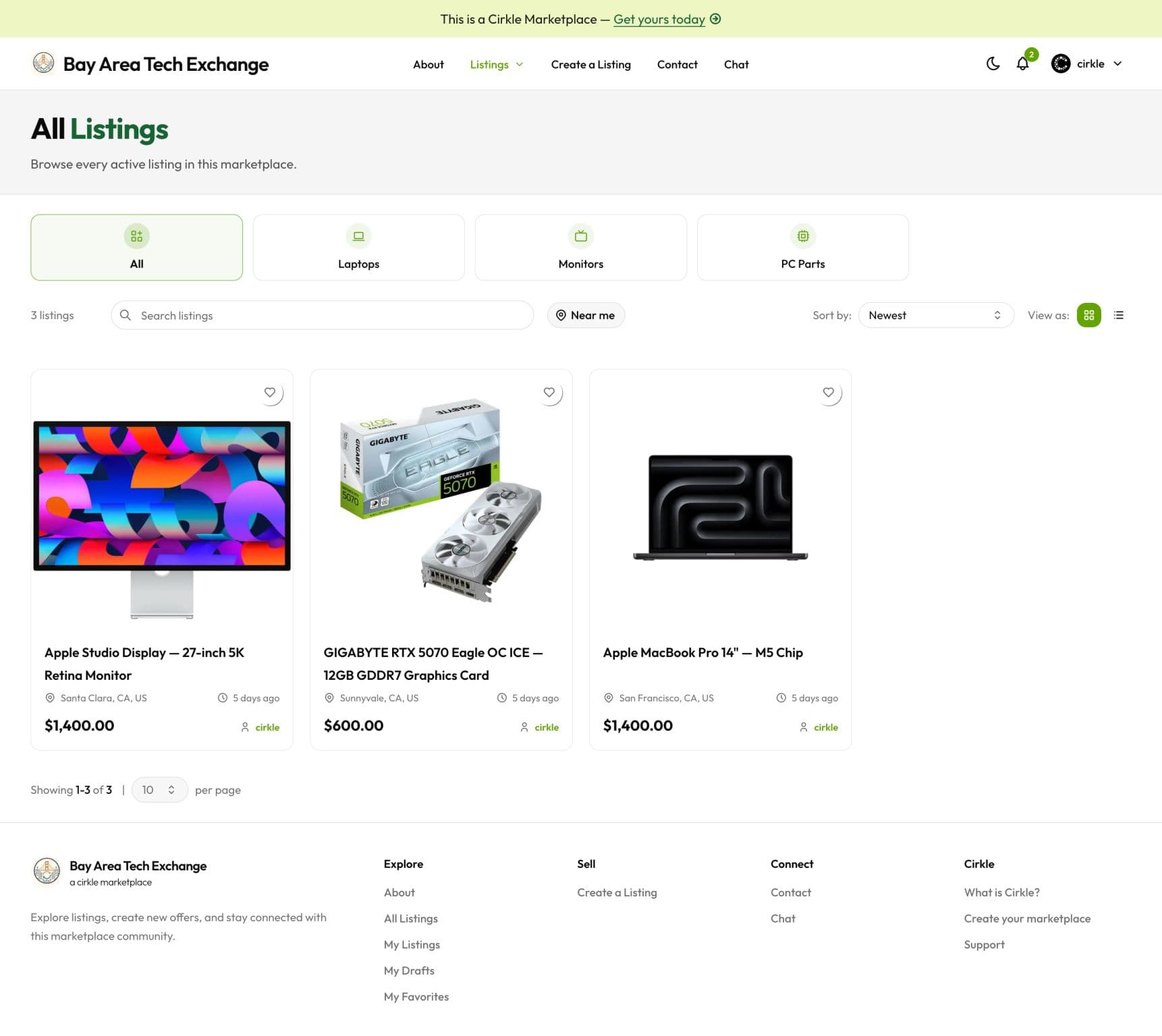Click the Santa Clara location pin icon

(x=50, y=698)
